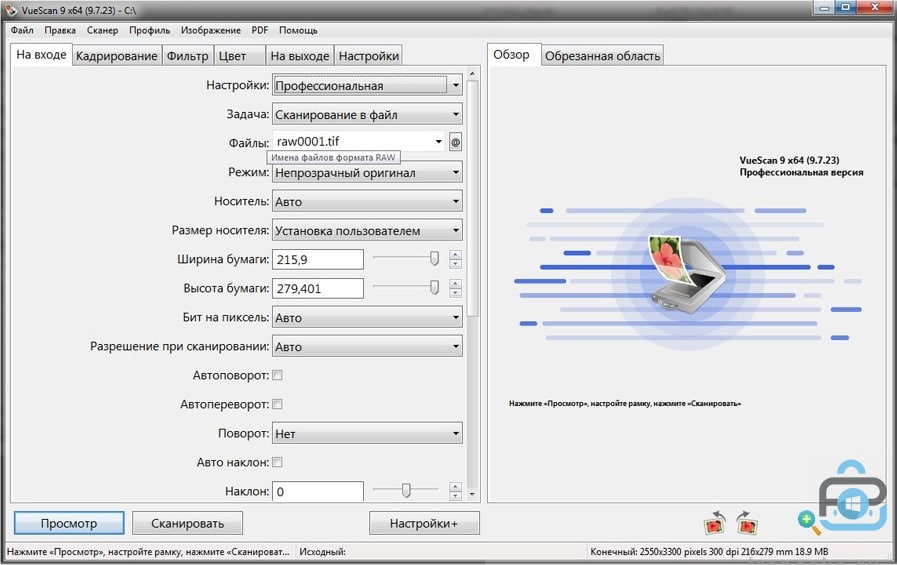Decrease Ширина бумаги with stepper down arrow

[455, 264]
